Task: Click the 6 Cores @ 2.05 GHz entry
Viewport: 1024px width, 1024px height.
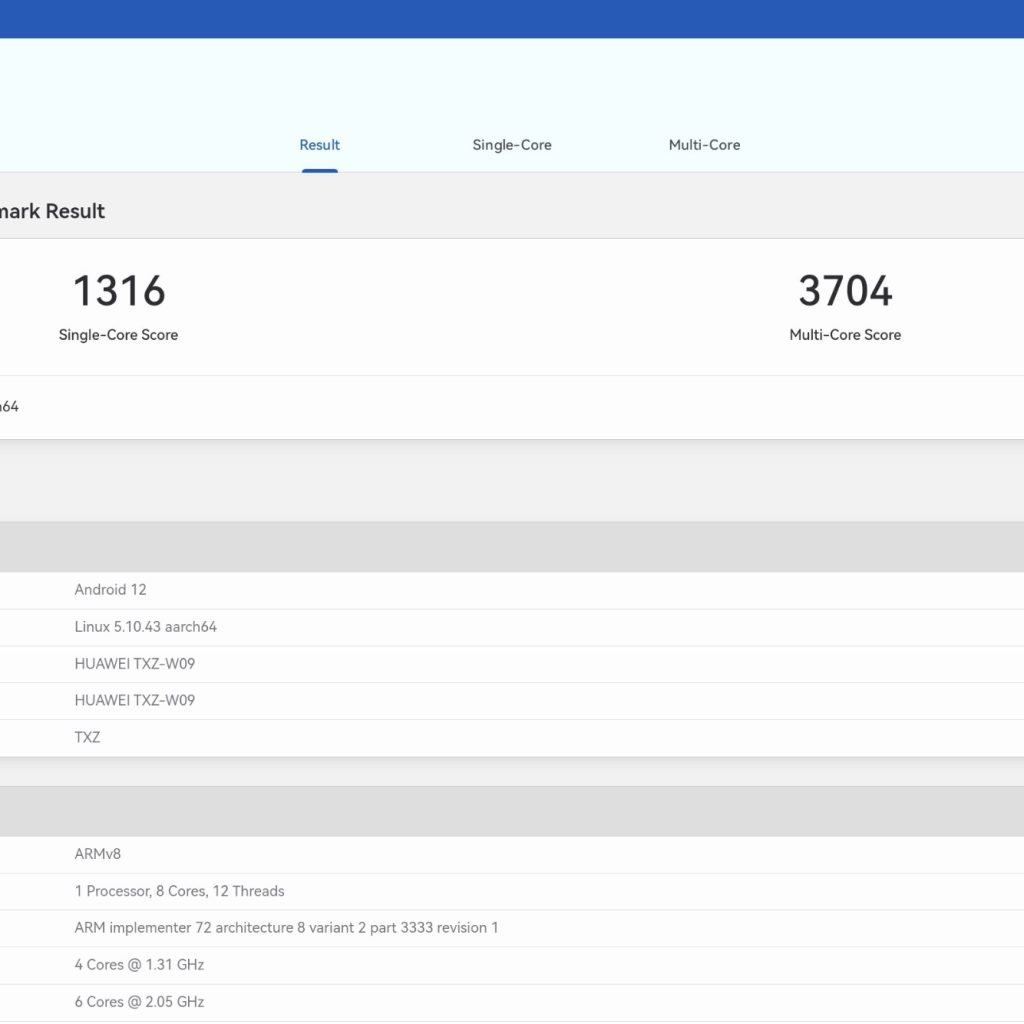Action: point(139,1002)
